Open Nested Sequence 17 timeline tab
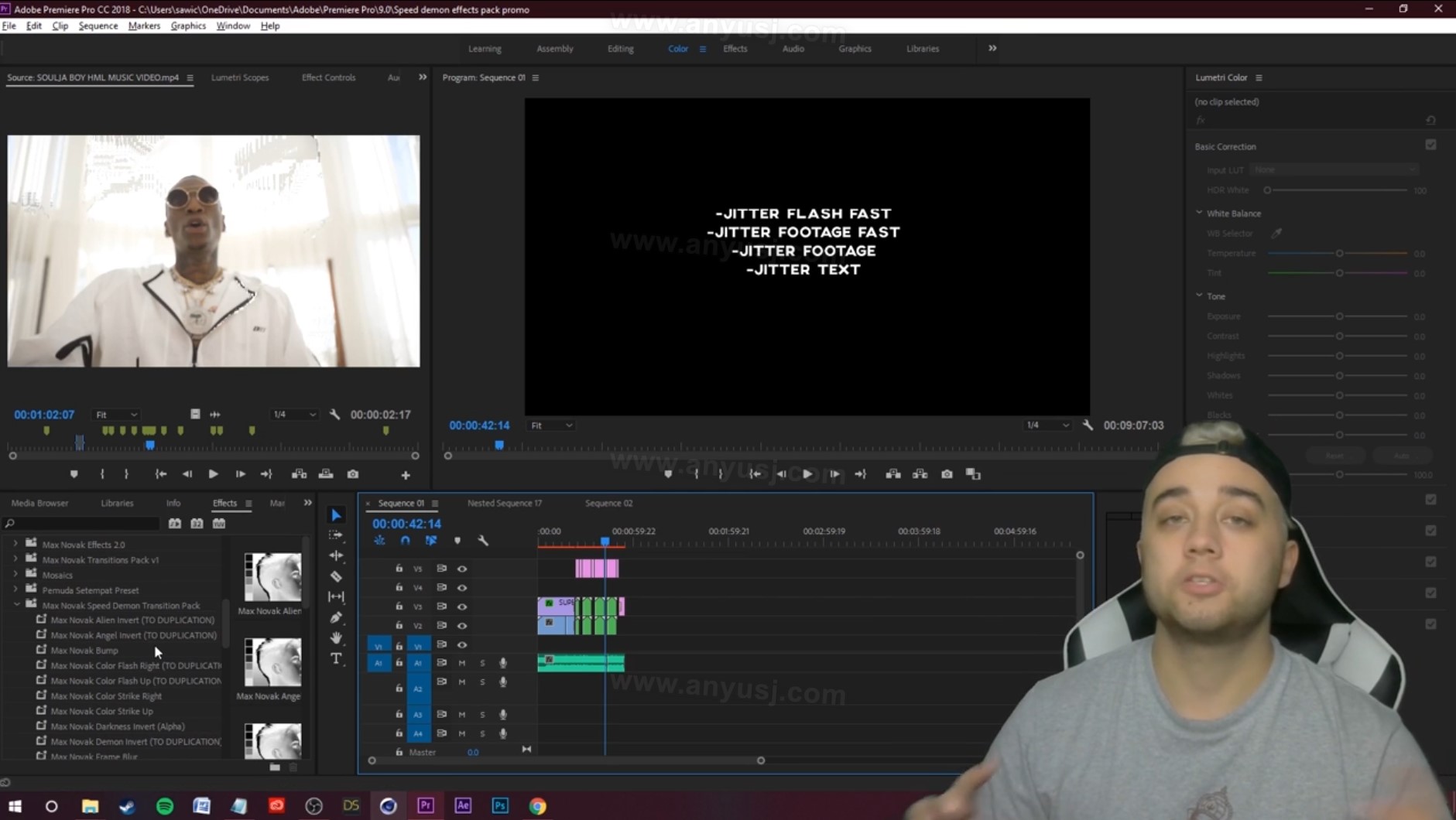The image size is (1456, 820). [505, 503]
